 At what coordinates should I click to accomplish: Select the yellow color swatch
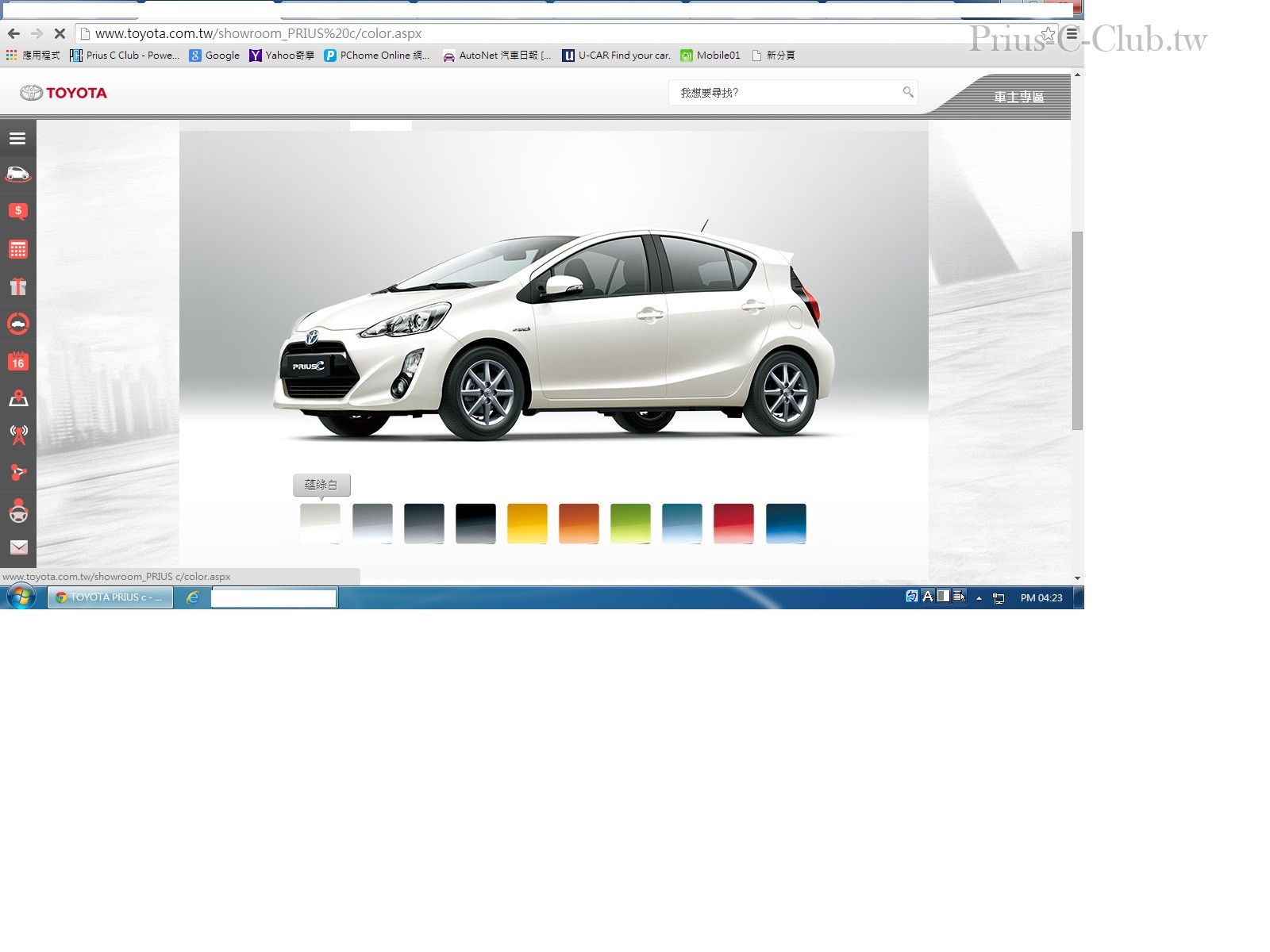(x=527, y=524)
